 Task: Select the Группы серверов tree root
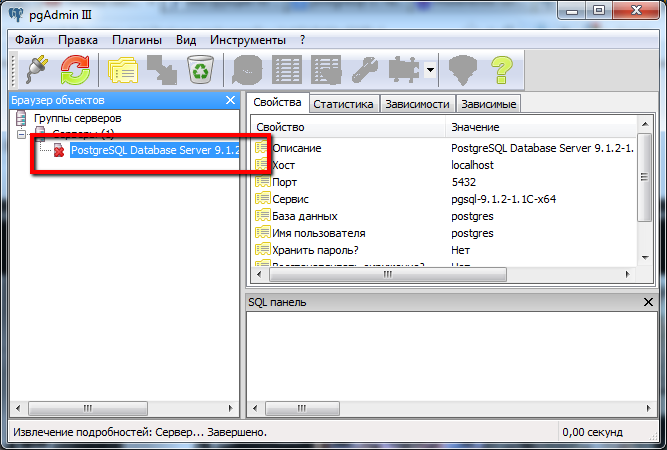click(x=77, y=118)
